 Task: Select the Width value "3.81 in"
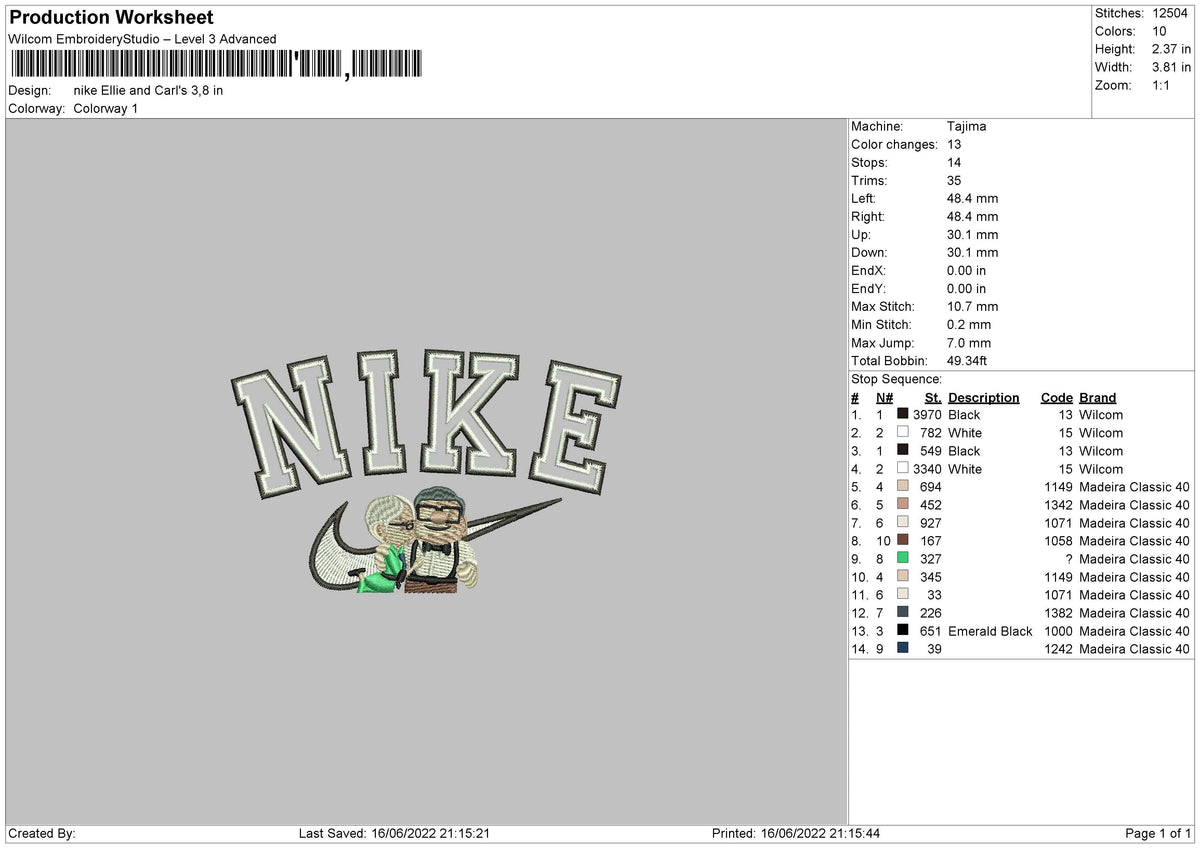pos(1171,67)
